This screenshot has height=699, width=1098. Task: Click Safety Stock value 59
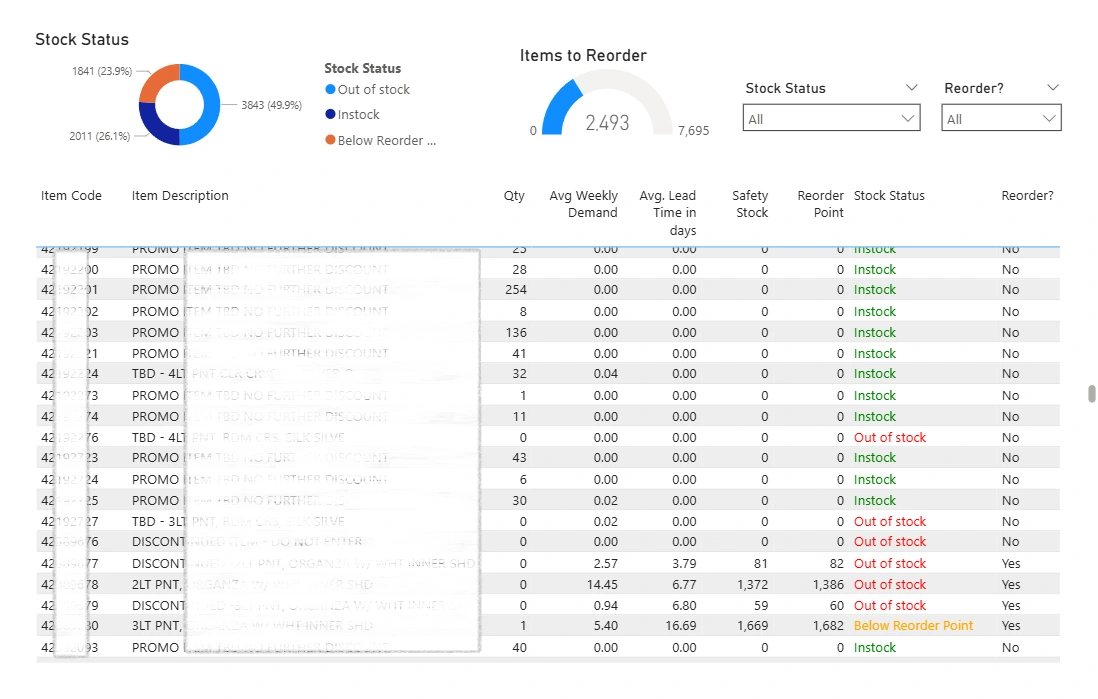click(761, 605)
